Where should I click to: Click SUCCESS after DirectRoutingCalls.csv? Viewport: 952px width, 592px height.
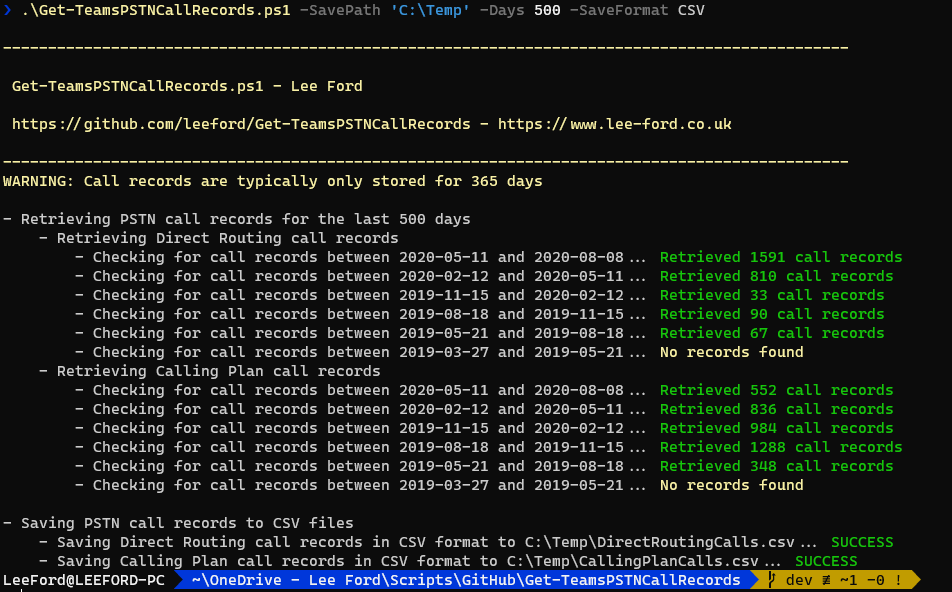pyautogui.click(x=861, y=542)
